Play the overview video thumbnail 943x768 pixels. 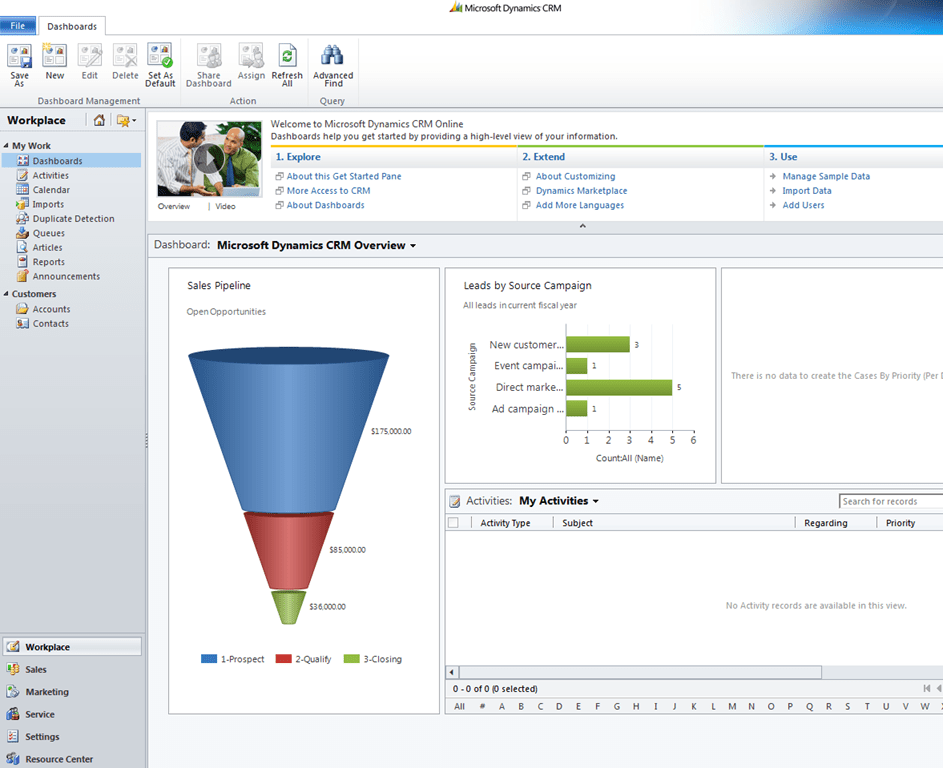tap(209, 159)
